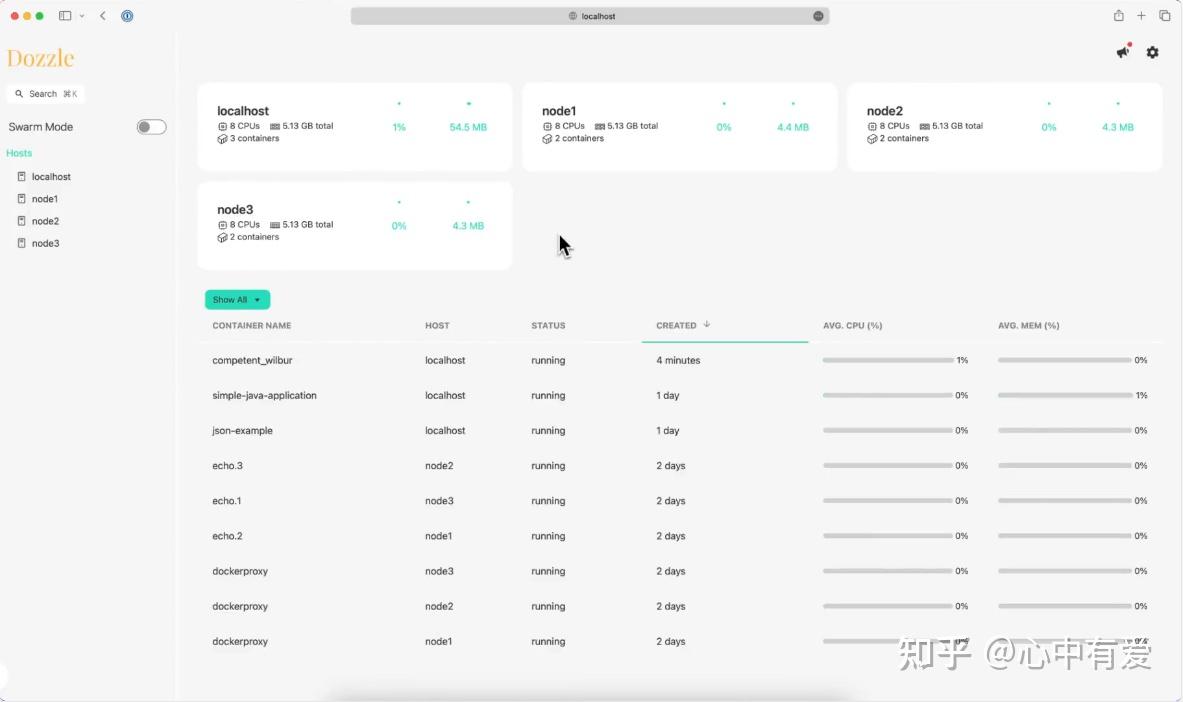This screenshot has width=1183, height=702.
Task: Select localhost in the Hosts list
Action: pos(51,177)
